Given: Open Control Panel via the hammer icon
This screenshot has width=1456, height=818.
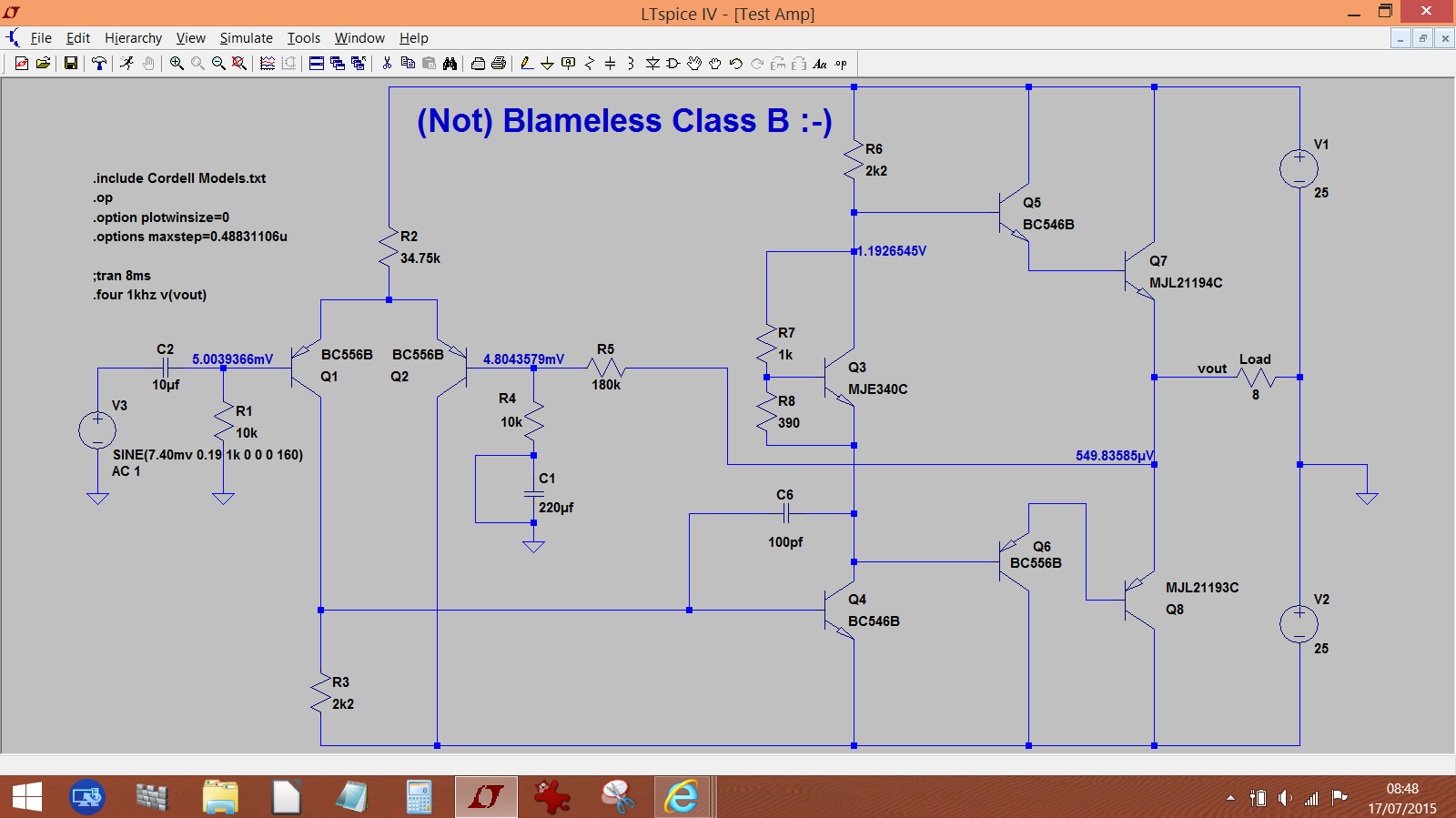Looking at the screenshot, I should click(x=99, y=63).
